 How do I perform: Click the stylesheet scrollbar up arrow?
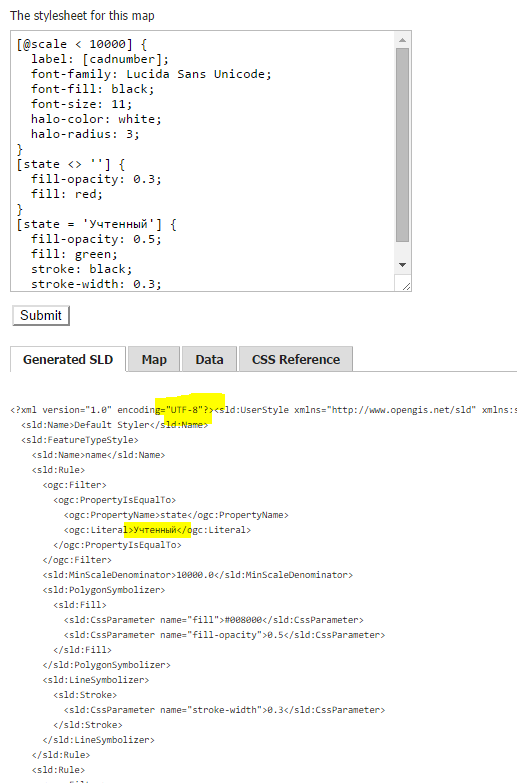click(x=402, y=40)
